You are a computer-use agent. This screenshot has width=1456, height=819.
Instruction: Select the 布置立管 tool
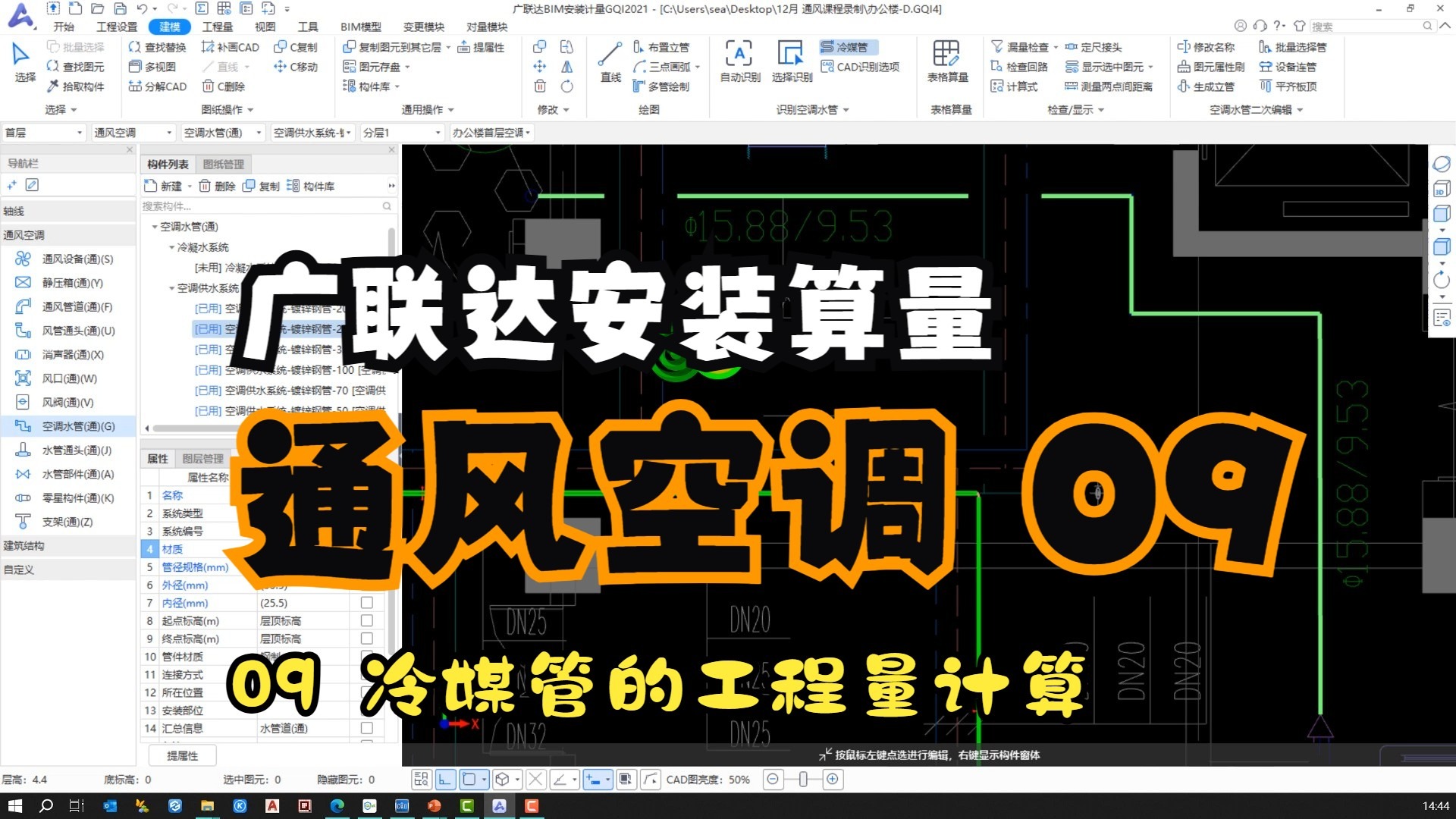(664, 46)
